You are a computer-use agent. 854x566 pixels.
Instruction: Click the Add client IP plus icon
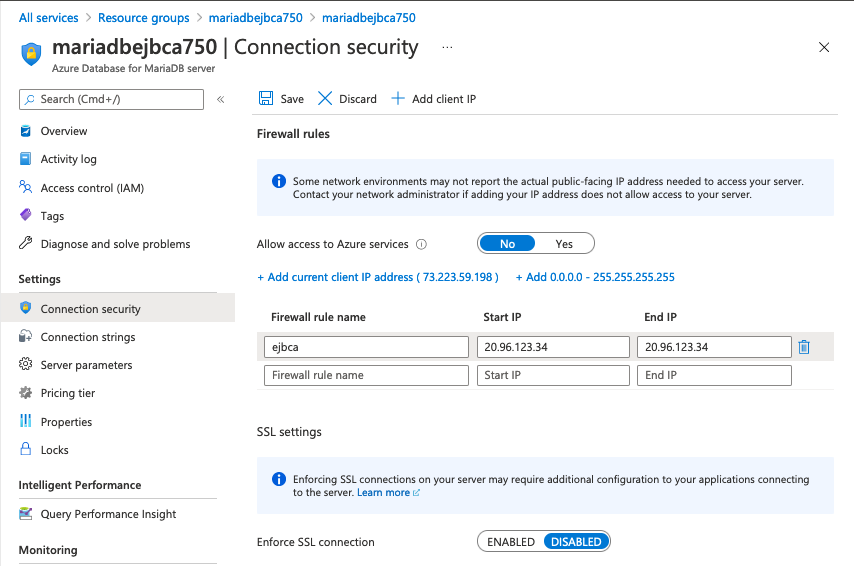pos(398,98)
